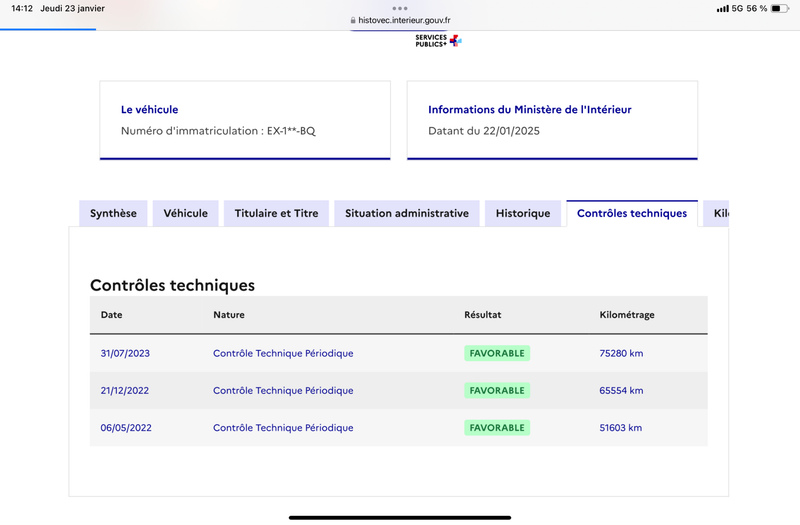The image size is (800, 525).
Task: Click the Datant du 22/01/2025 text
Action: (484, 131)
